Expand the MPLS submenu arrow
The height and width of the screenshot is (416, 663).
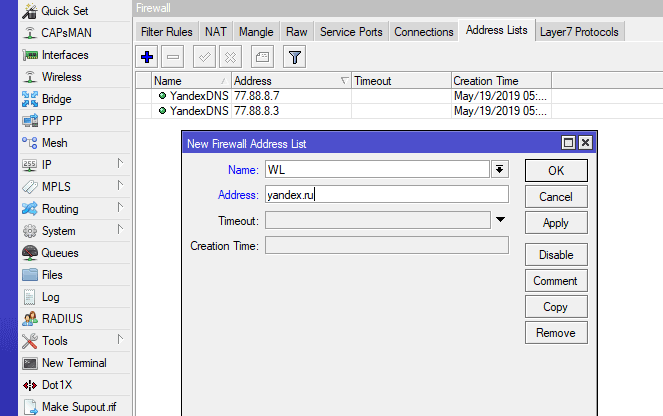[x=120, y=185]
